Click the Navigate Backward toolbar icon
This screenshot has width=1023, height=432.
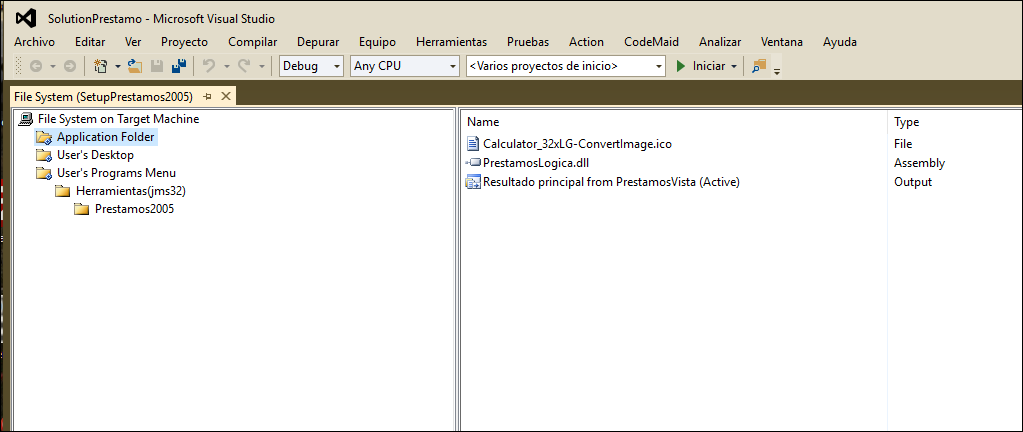tap(36, 66)
